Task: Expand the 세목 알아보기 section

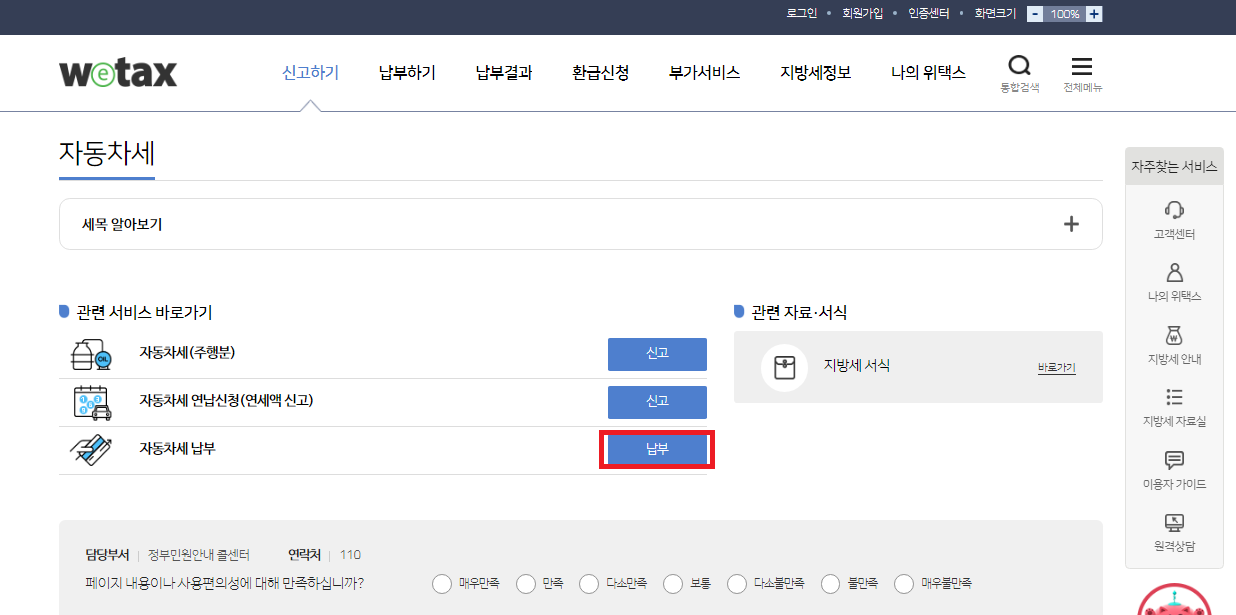Action: (x=1071, y=224)
